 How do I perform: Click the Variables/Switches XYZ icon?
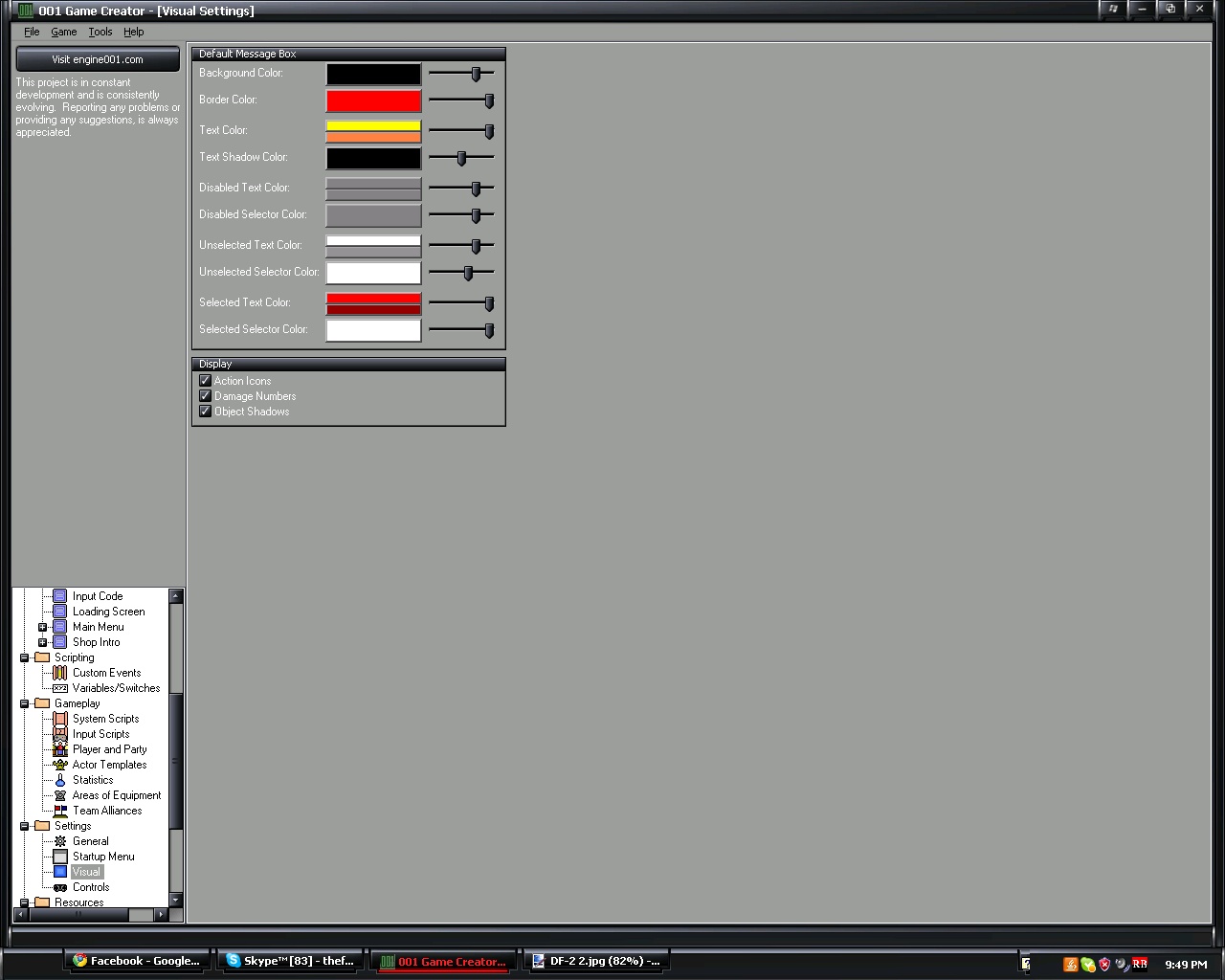(x=60, y=688)
